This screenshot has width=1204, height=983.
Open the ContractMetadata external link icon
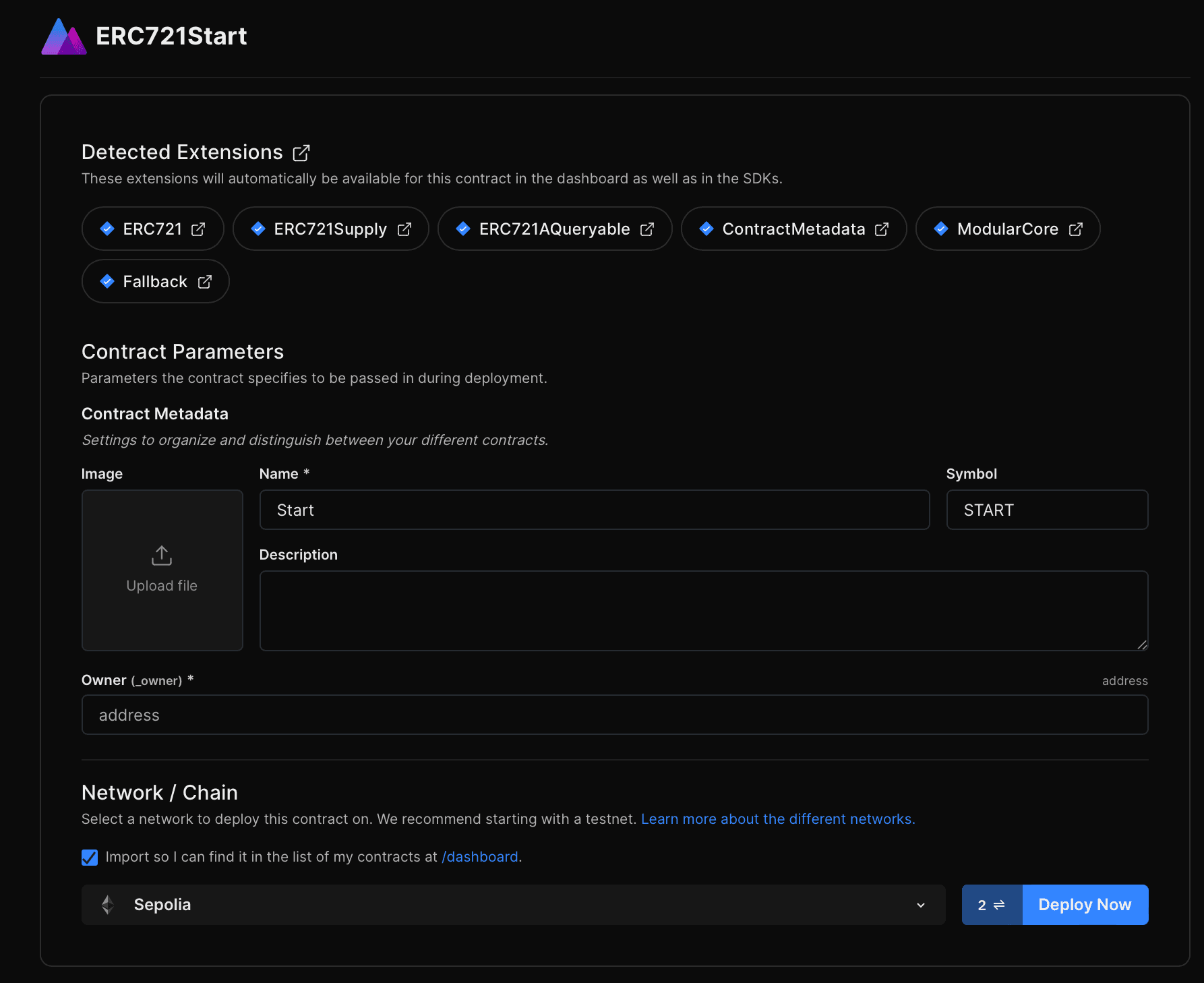[x=882, y=229]
